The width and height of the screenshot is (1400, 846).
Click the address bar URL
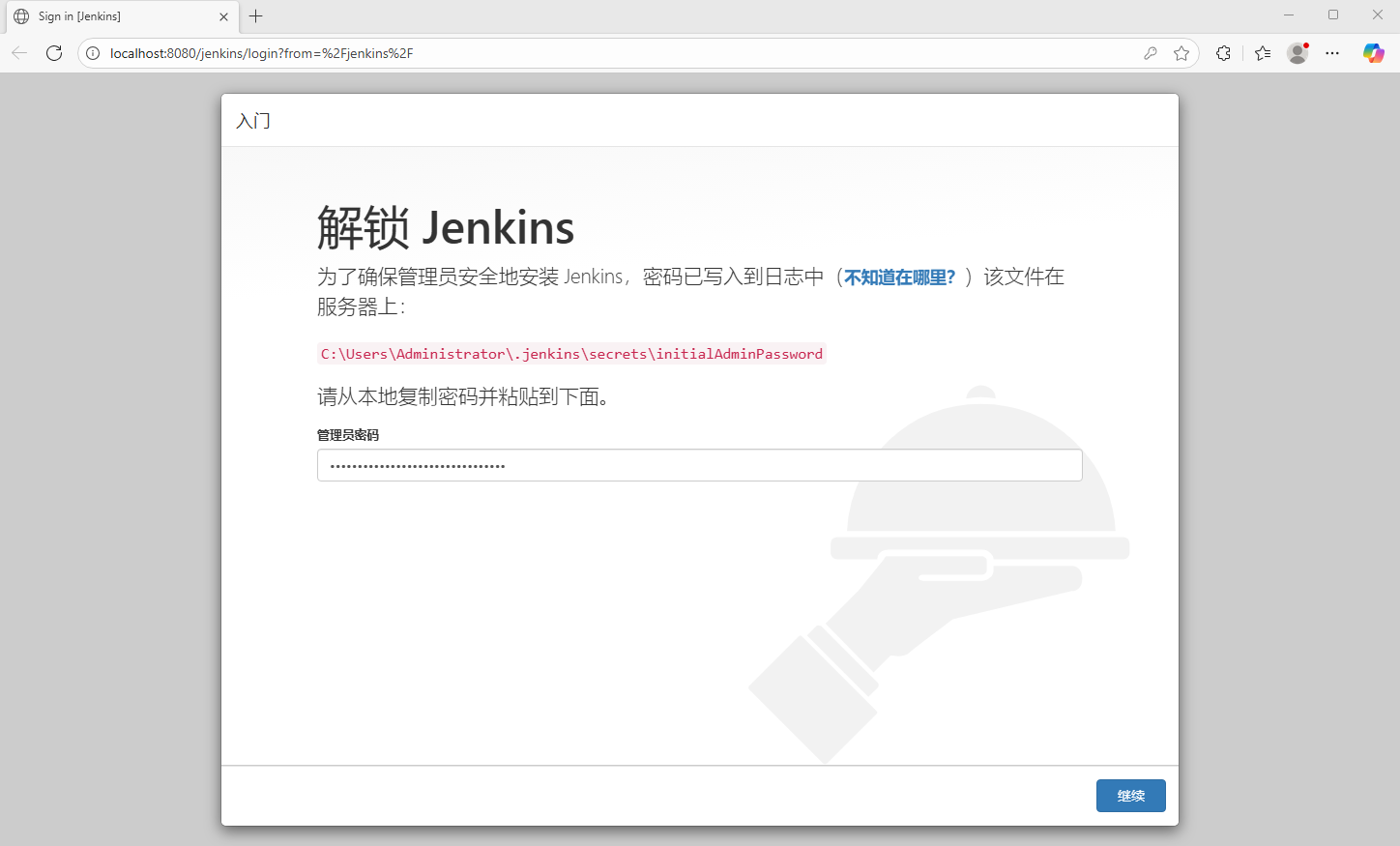261,53
